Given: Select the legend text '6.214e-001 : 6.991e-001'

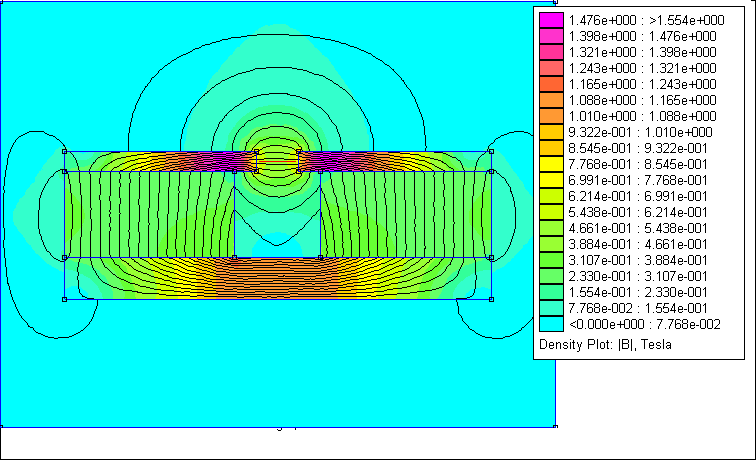Looking at the screenshot, I should click(638, 196).
